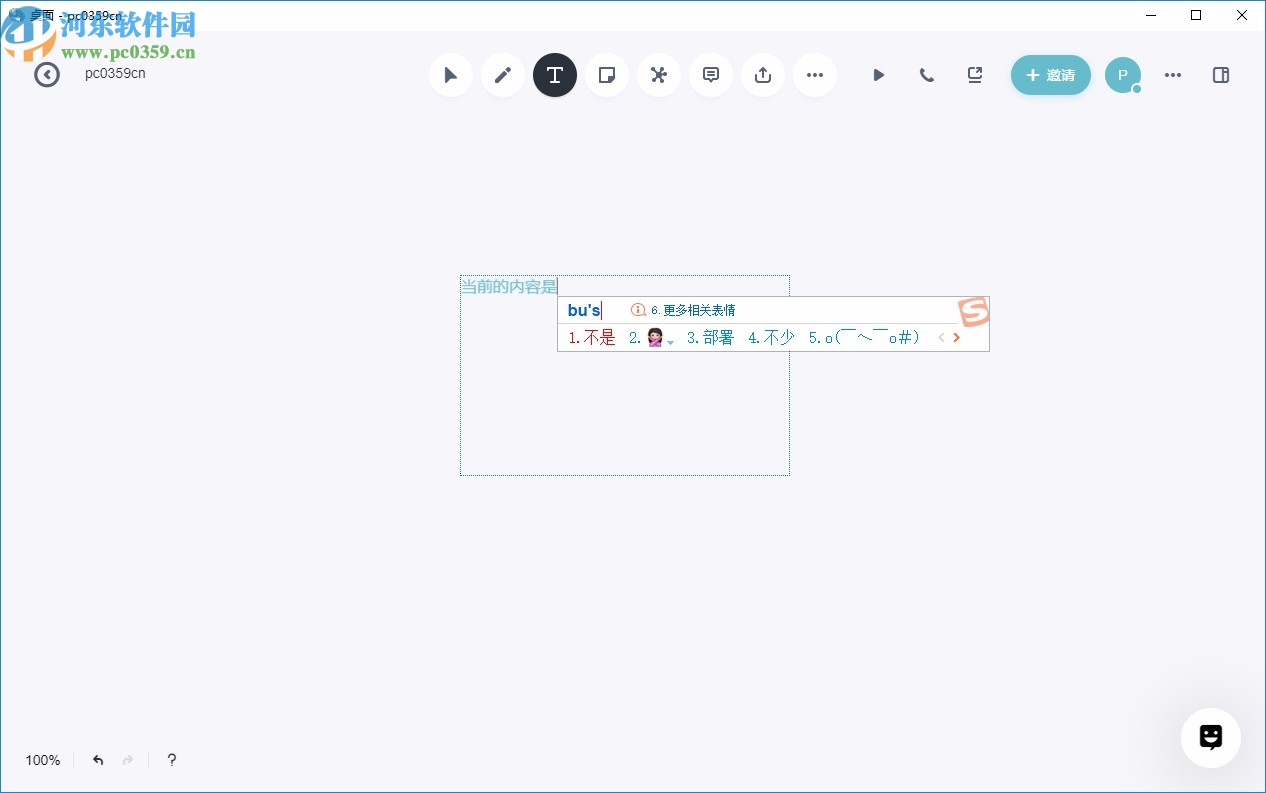Select the text tool in the toolbar

pyautogui.click(x=555, y=75)
